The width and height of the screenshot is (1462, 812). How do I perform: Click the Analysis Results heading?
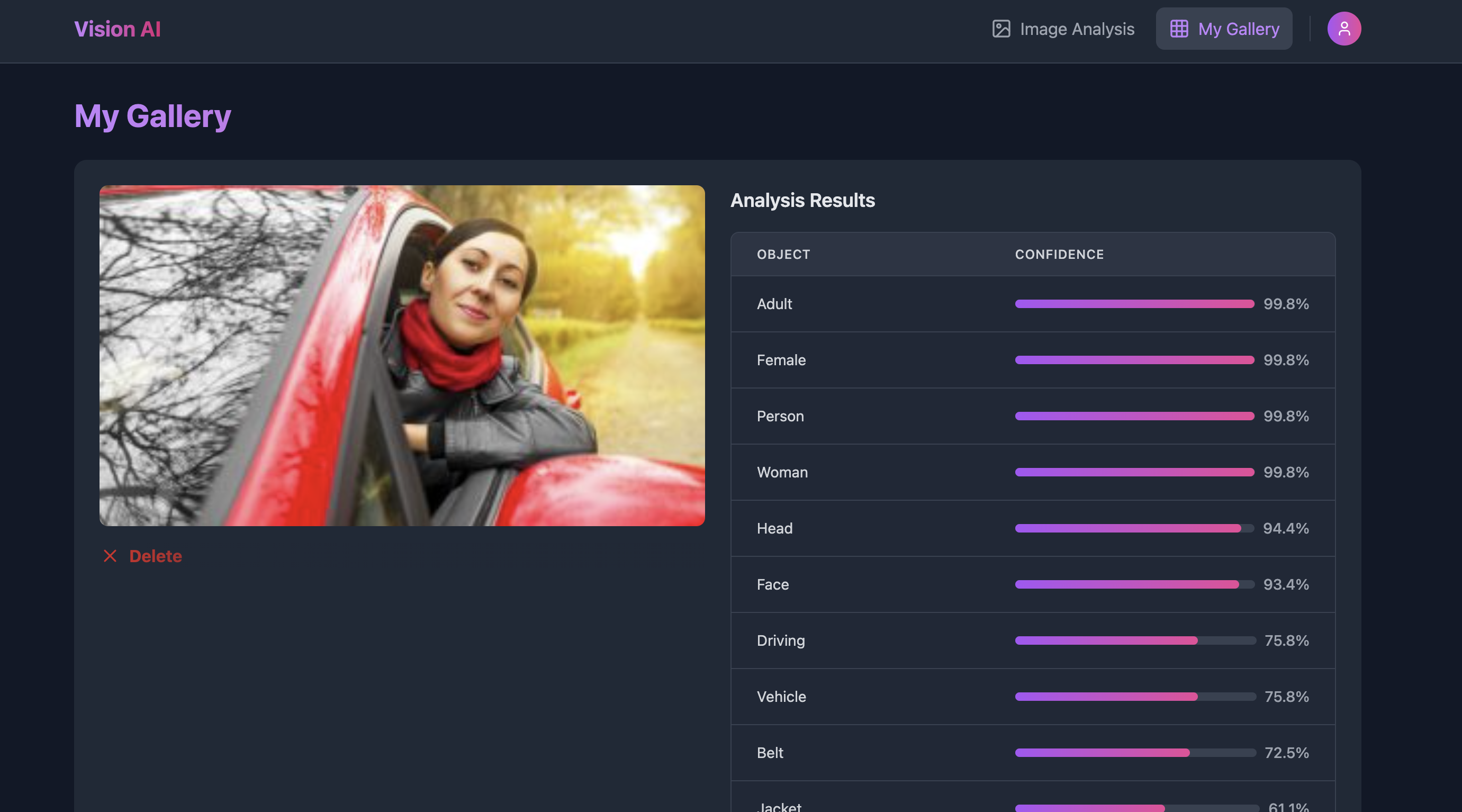[802, 200]
